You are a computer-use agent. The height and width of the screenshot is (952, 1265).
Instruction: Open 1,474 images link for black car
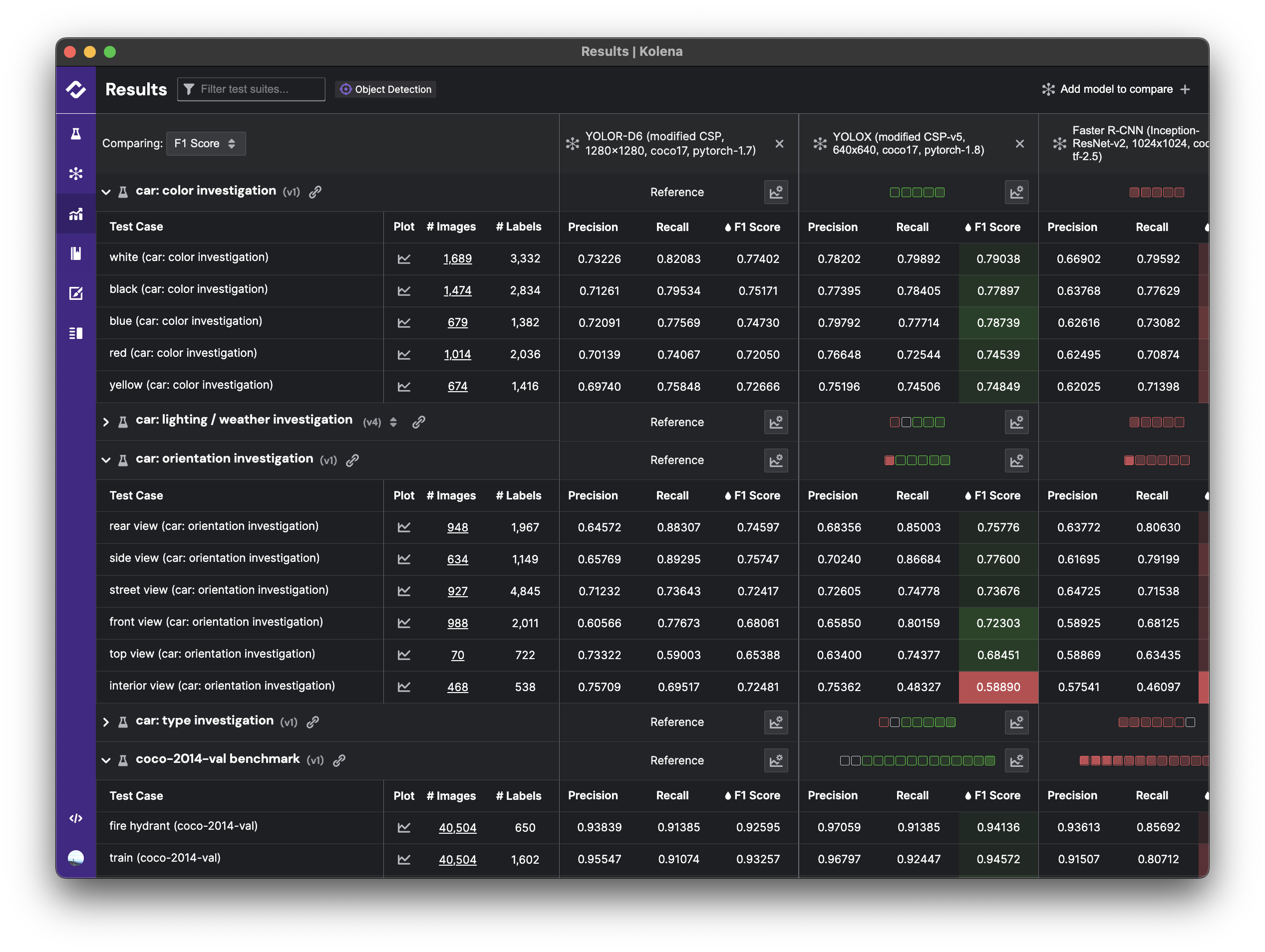tap(457, 291)
